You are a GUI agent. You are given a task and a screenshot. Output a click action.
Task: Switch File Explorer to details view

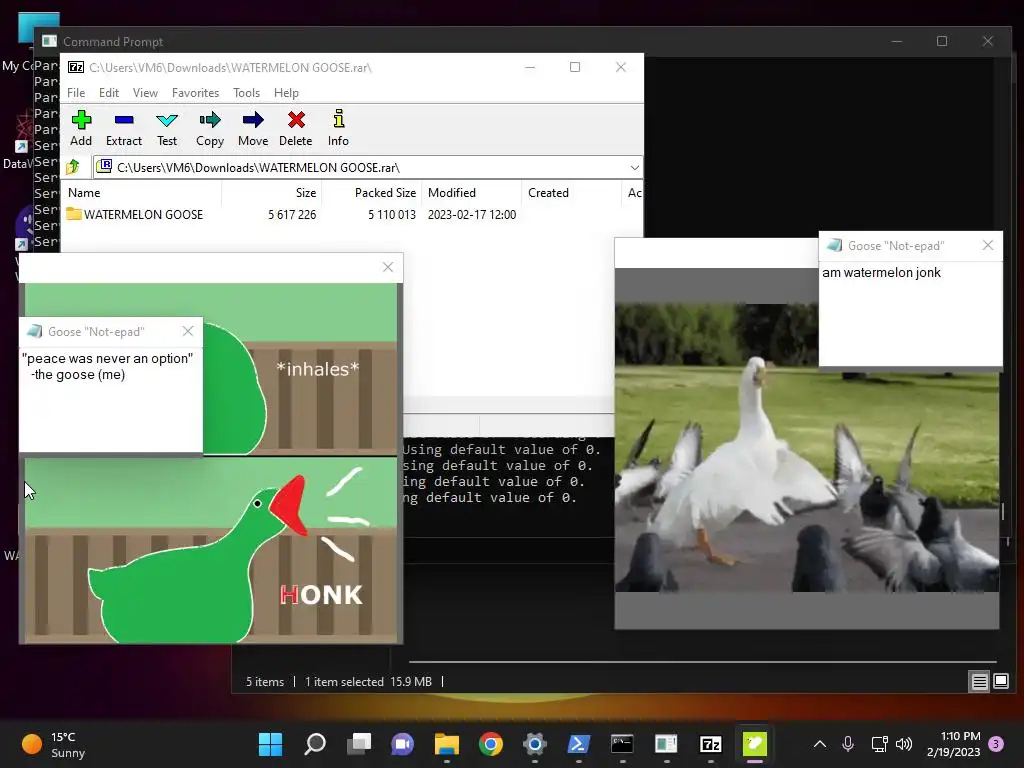pyautogui.click(x=980, y=682)
